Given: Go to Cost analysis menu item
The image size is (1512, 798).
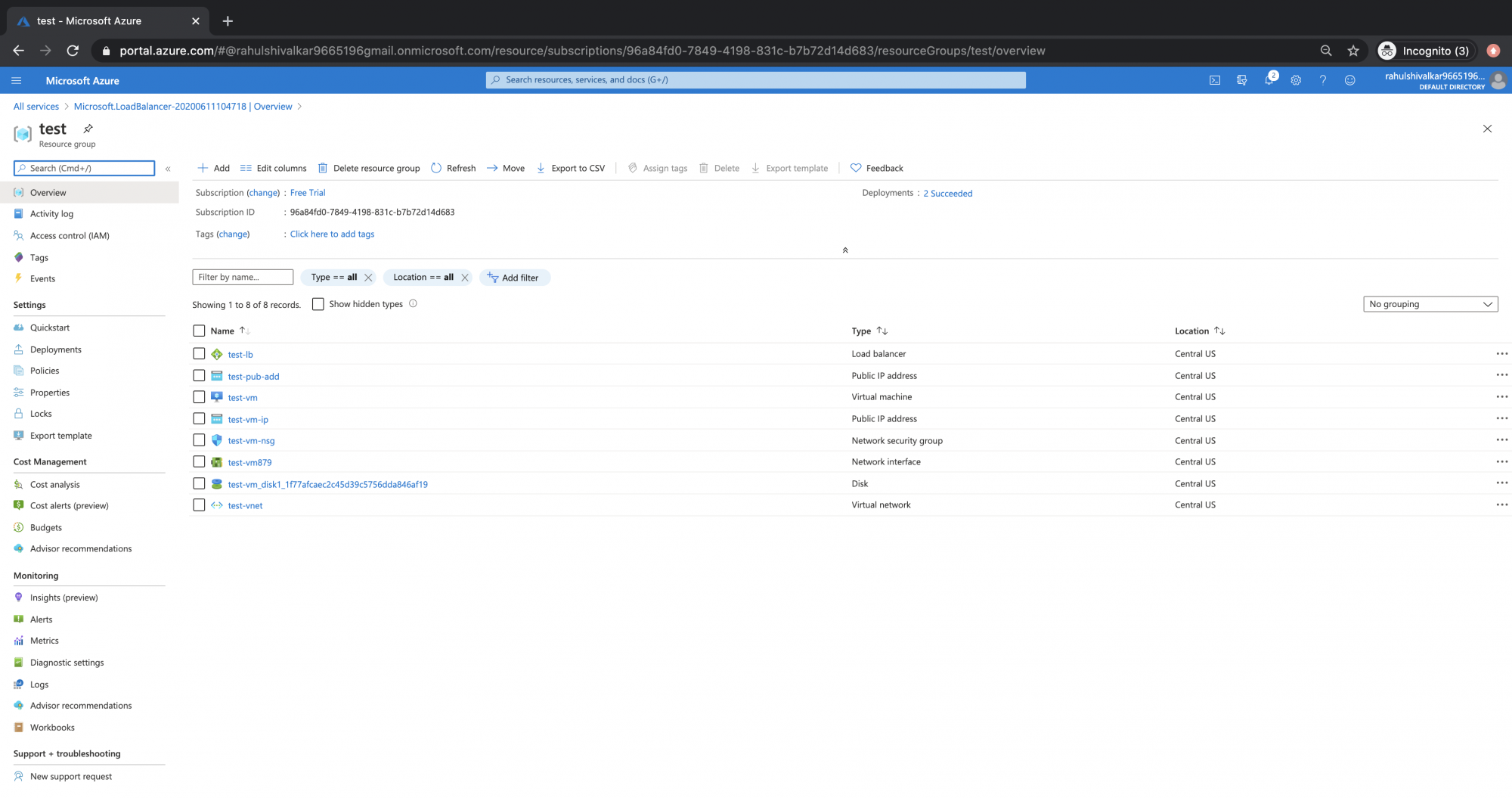Looking at the screenshot, I should 54,485.
